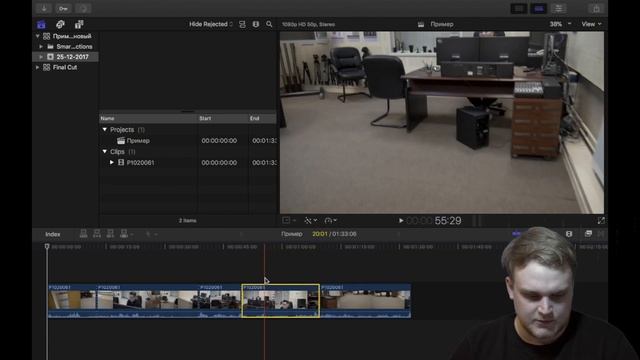This screenshot has height=360, width=640.
Task: Toggle the Inspector panel
Action: 558,8
